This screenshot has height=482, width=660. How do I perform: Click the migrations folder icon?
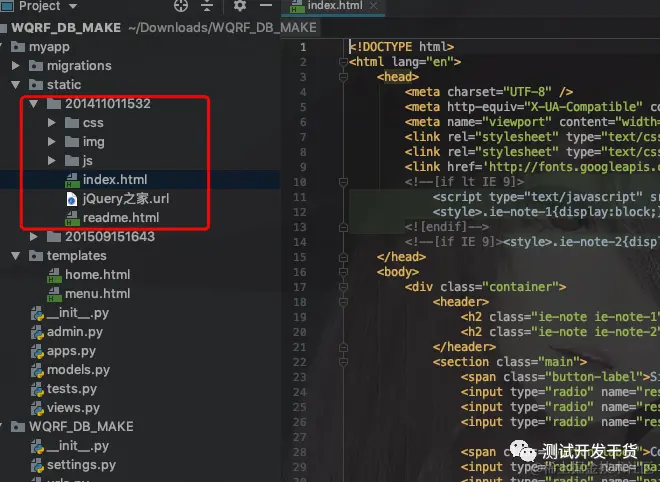pyautogui.click(x=36, y=66)
